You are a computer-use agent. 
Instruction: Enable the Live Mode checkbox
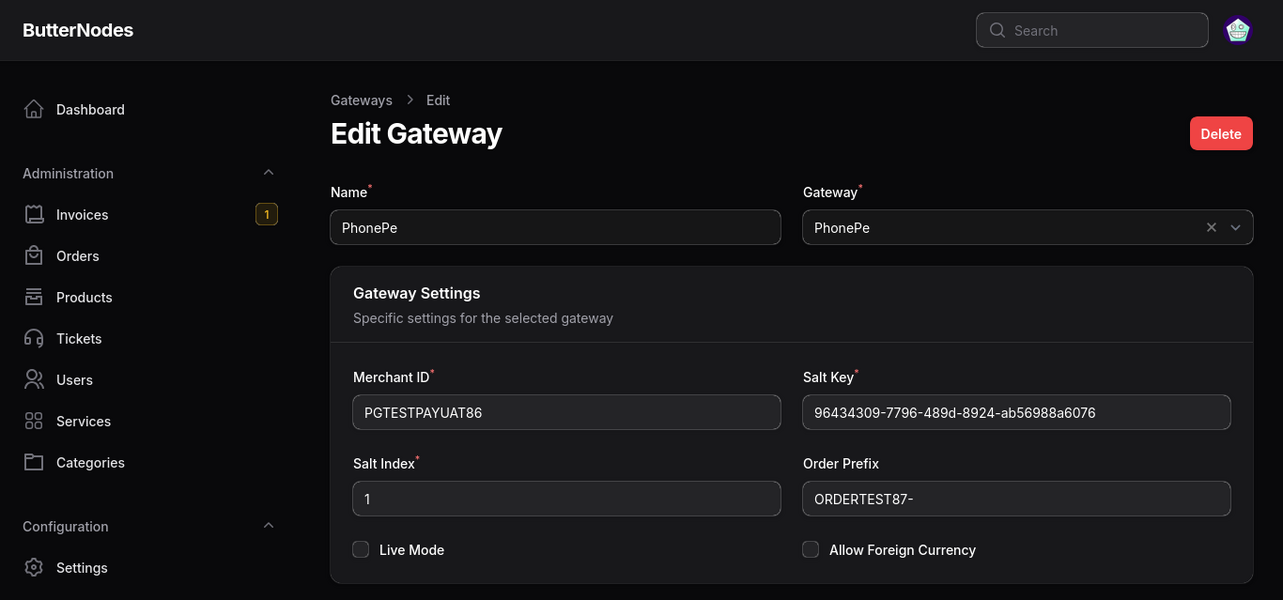pyautogui.click(x=361, y=549)
